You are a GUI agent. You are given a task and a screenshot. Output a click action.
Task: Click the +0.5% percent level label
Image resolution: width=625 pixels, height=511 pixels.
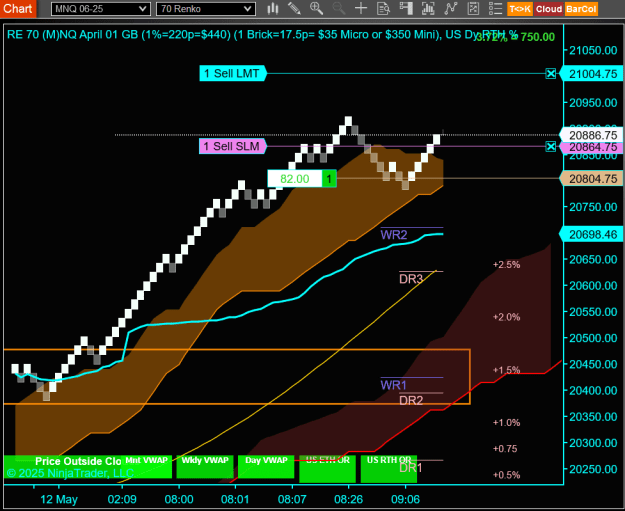click(506, 475)
